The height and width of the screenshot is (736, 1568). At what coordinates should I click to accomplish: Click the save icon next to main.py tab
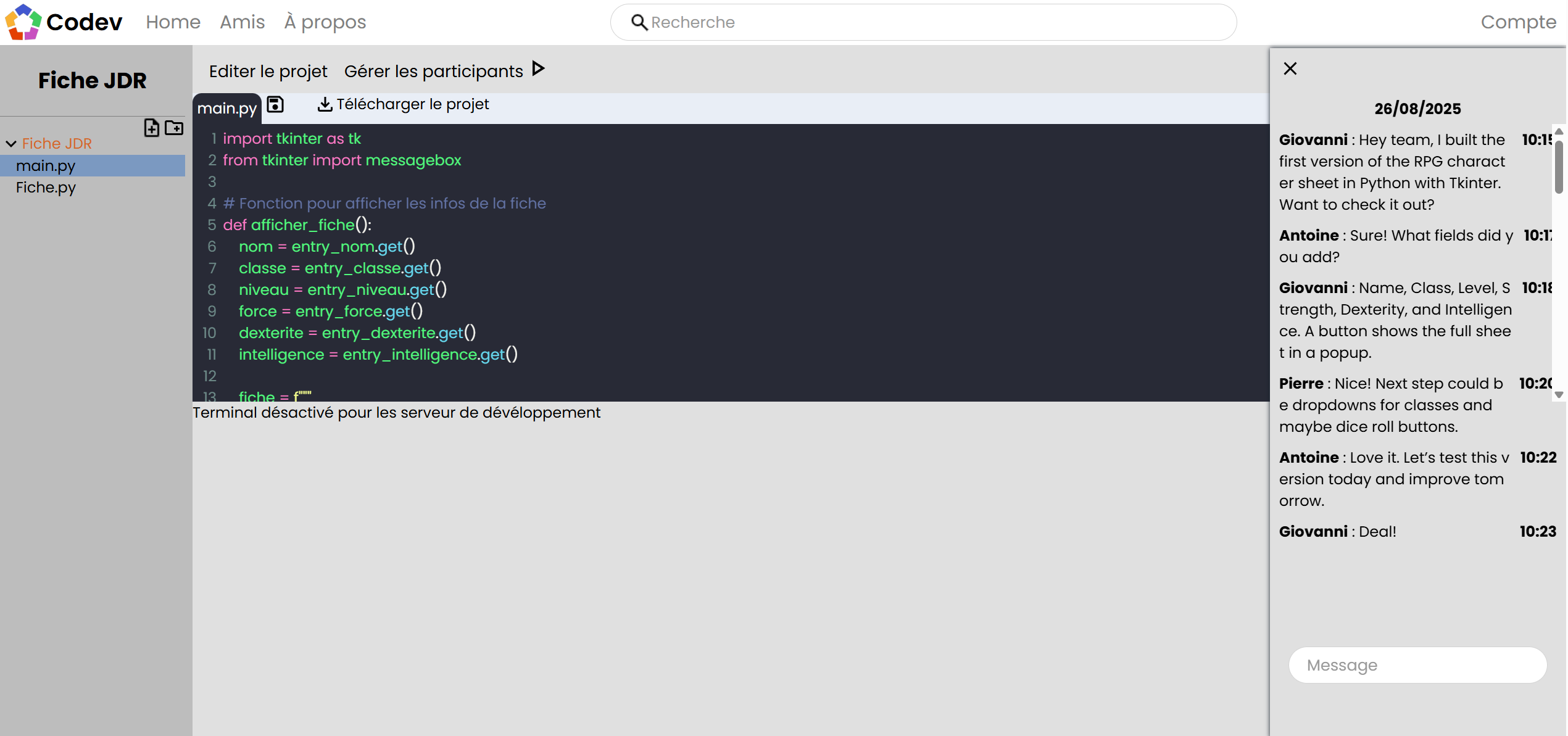point(275,105)
